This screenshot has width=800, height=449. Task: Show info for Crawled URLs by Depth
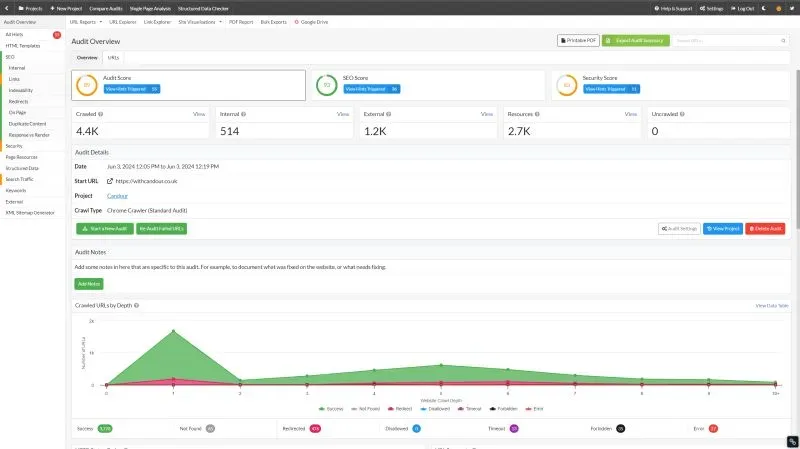(136, 306)
